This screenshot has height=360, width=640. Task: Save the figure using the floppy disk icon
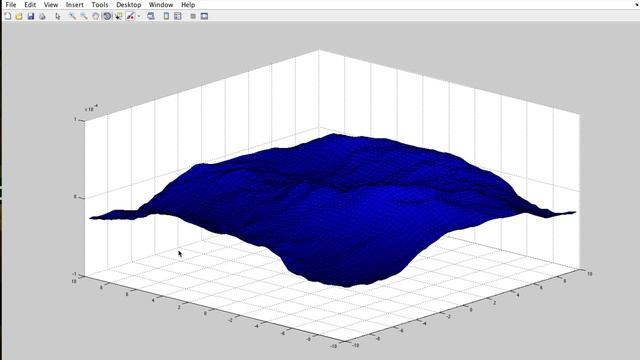click(31, 16)
